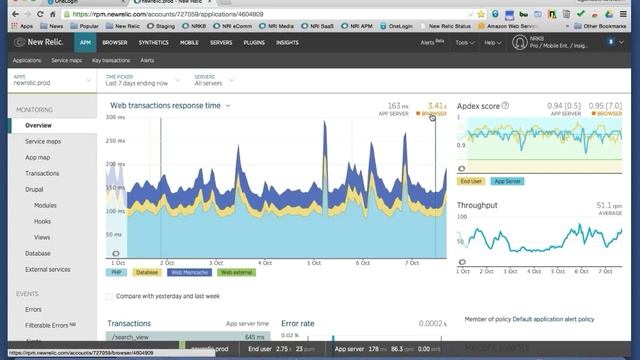Open the Apps bookmarks shortcut
The width and height of the screenshot is (640, 360).
click(x=22, y=26)
